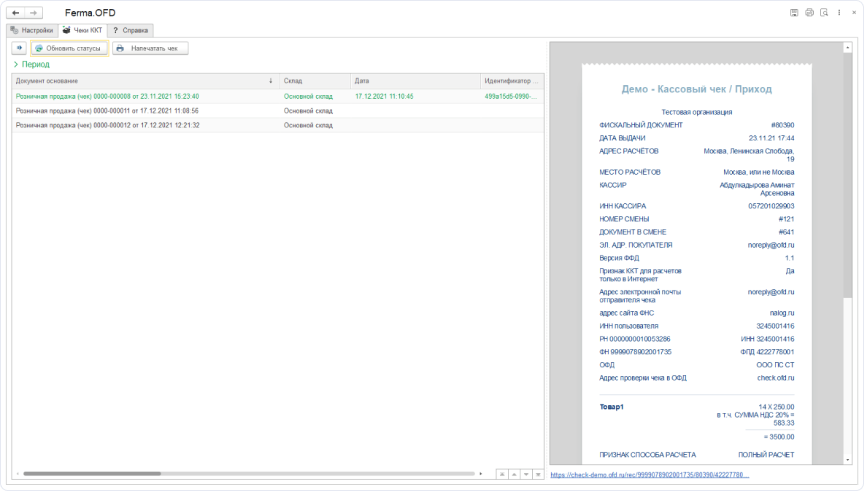The image size is (864, 491).
Task: Click the Напечатать чек button
Action: coord(150,48)
